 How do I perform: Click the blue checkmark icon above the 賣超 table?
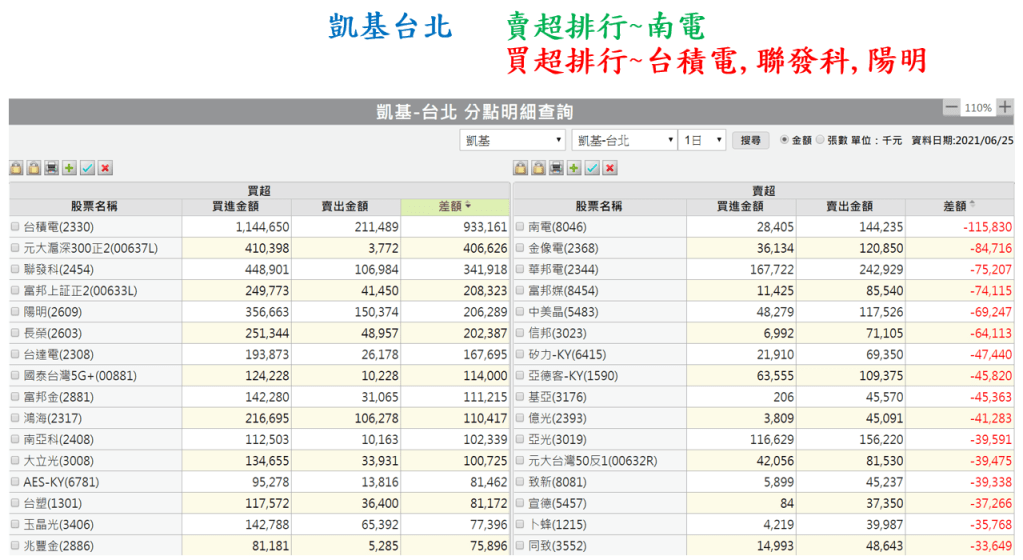592,168
